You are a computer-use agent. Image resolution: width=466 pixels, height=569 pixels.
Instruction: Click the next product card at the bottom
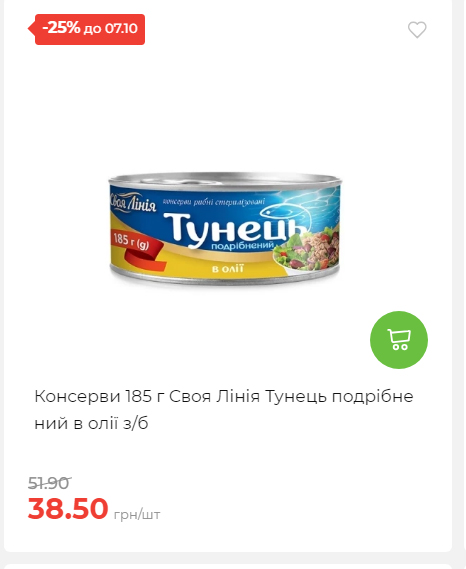(228, 566)
